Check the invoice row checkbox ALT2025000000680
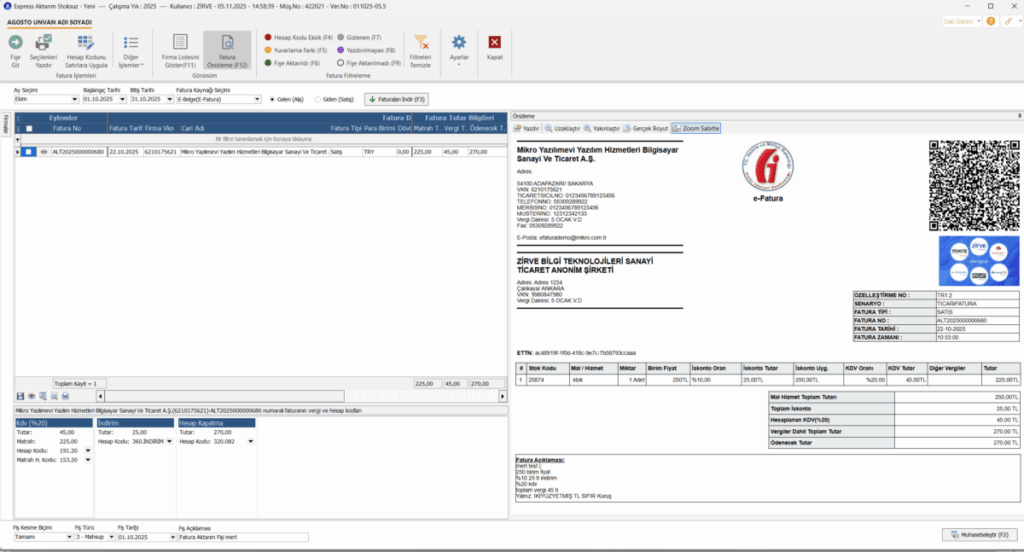Image resolution: width=1024 pixels, height=552 pixels. (28, 152)
